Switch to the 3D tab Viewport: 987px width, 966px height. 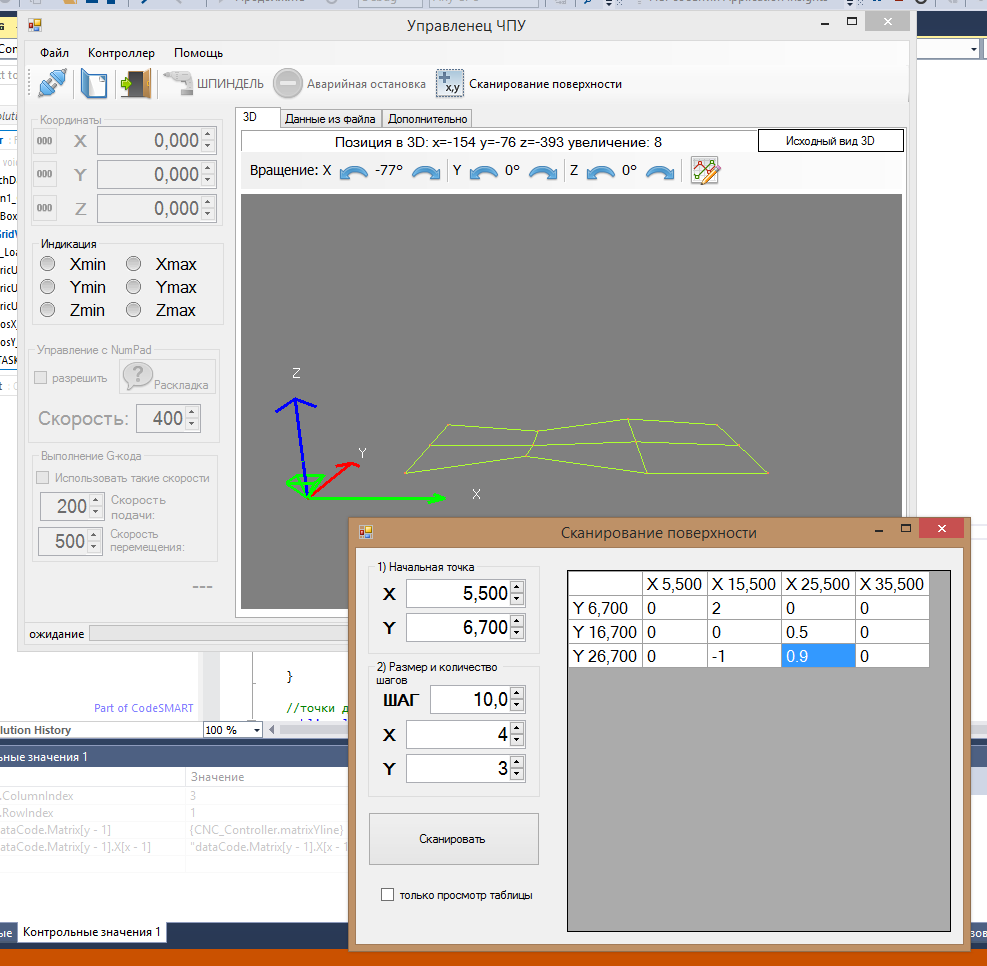[257, 118]
